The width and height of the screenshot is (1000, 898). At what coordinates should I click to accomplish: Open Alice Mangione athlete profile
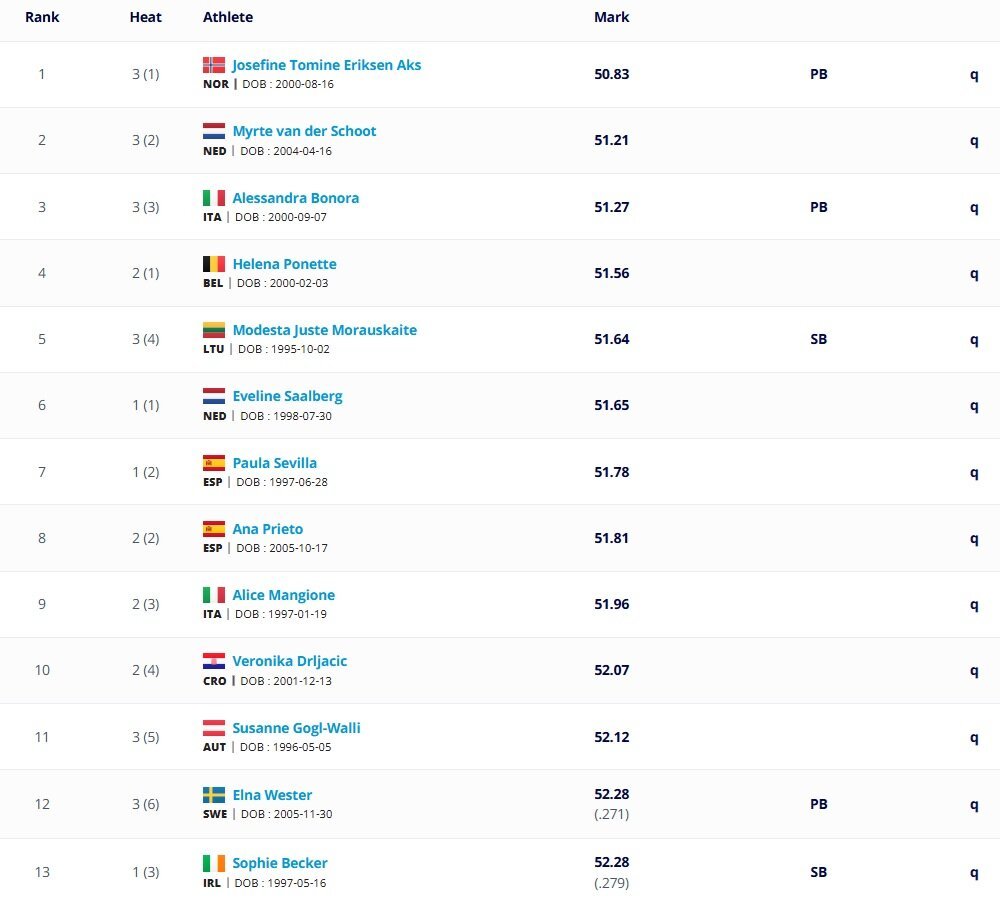(x=283, y=595)
